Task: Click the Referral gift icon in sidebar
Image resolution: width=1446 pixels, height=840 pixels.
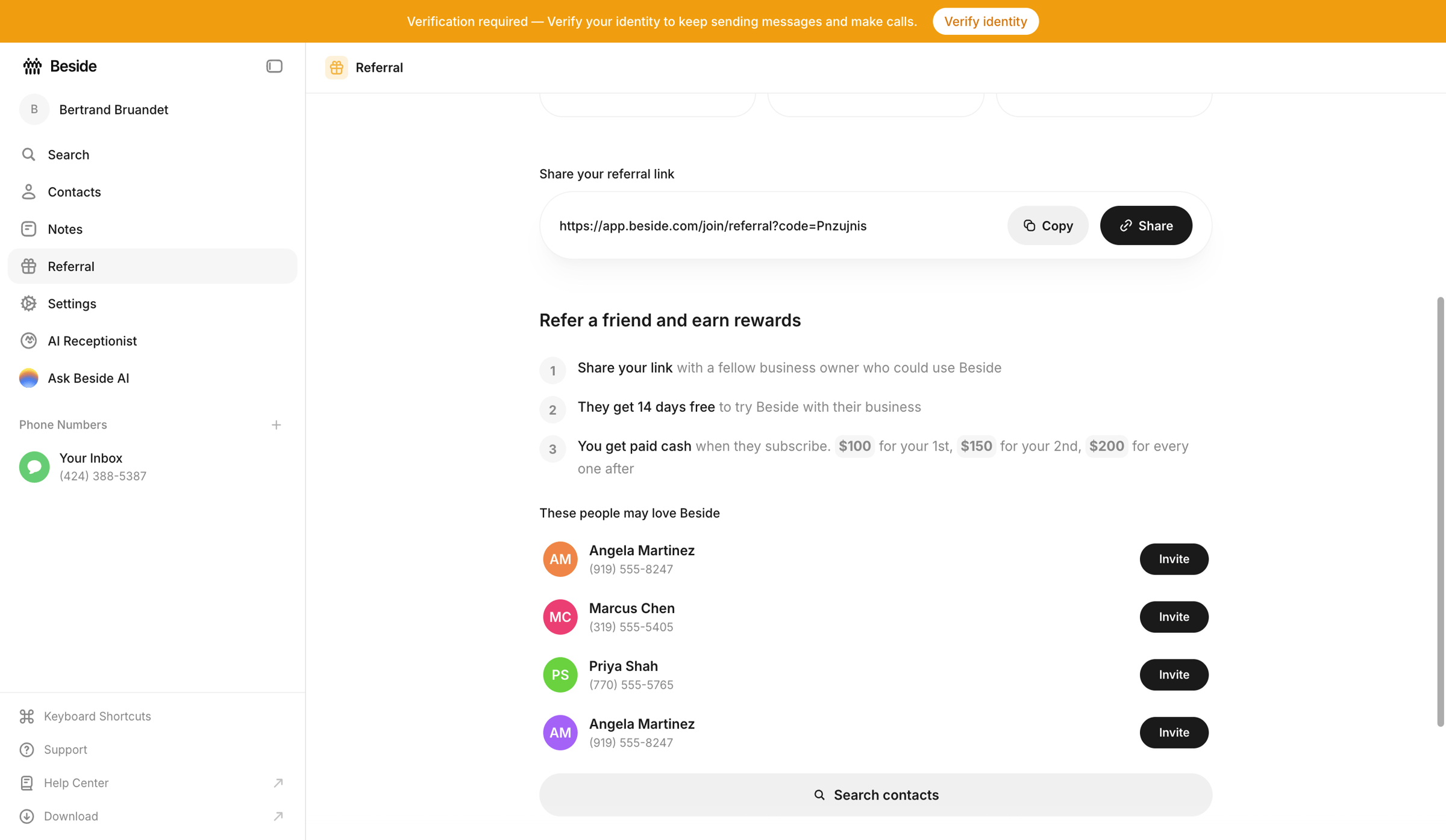Action: [x=28, y=266]
